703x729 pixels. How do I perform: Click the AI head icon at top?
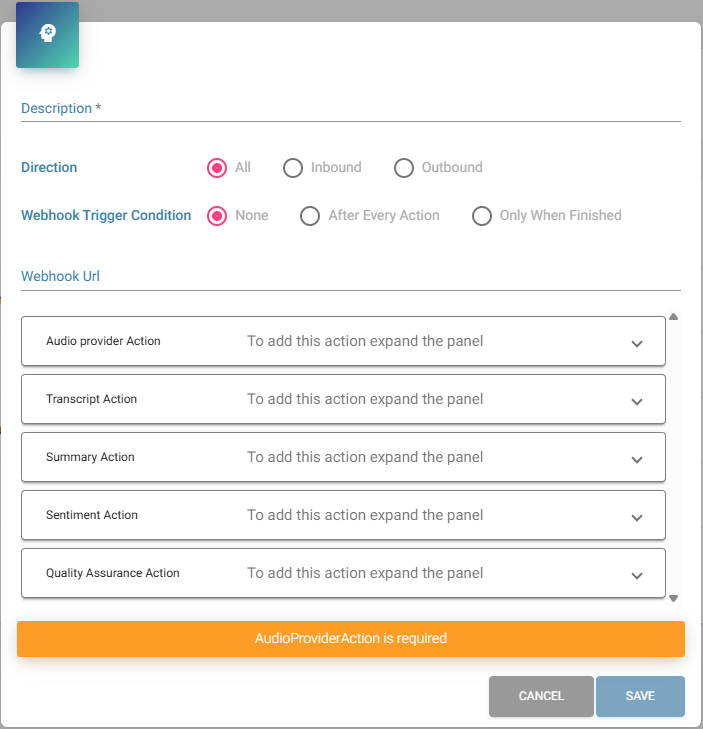(47, 35)
